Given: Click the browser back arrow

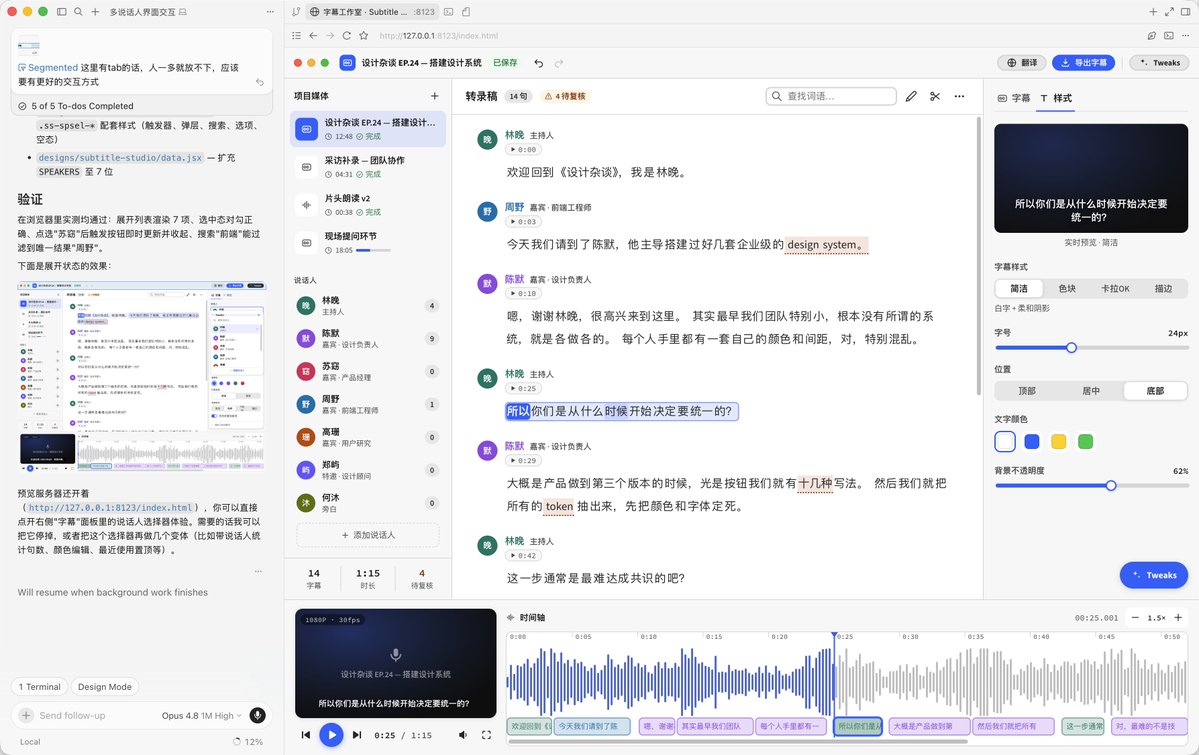Looking at the screenshot, I should (x=313, y=36).
